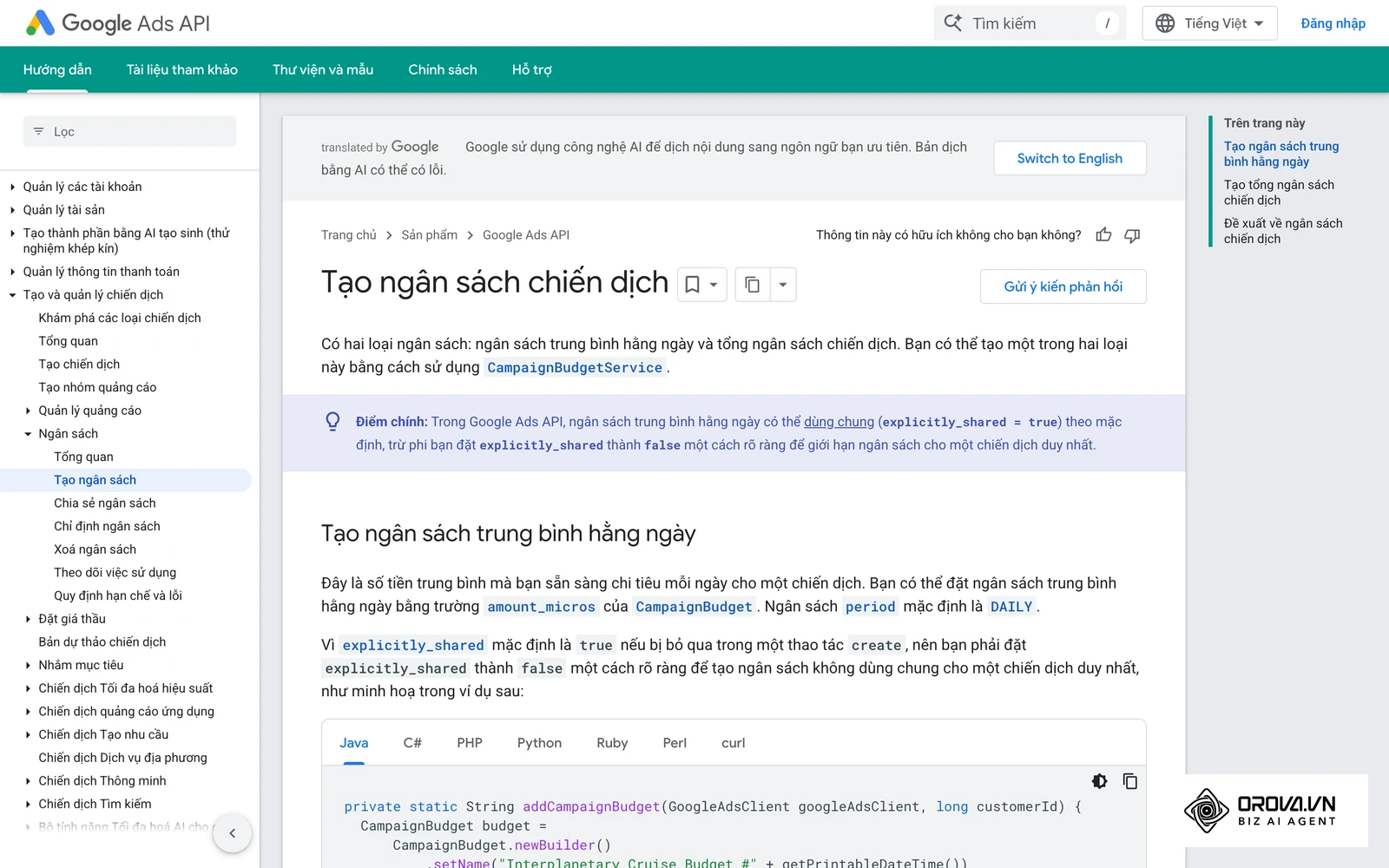The height and width of the screenshot is (868, 1389).
Task: Click the Tìm kiếm search field
Action: click(1030, 23)
